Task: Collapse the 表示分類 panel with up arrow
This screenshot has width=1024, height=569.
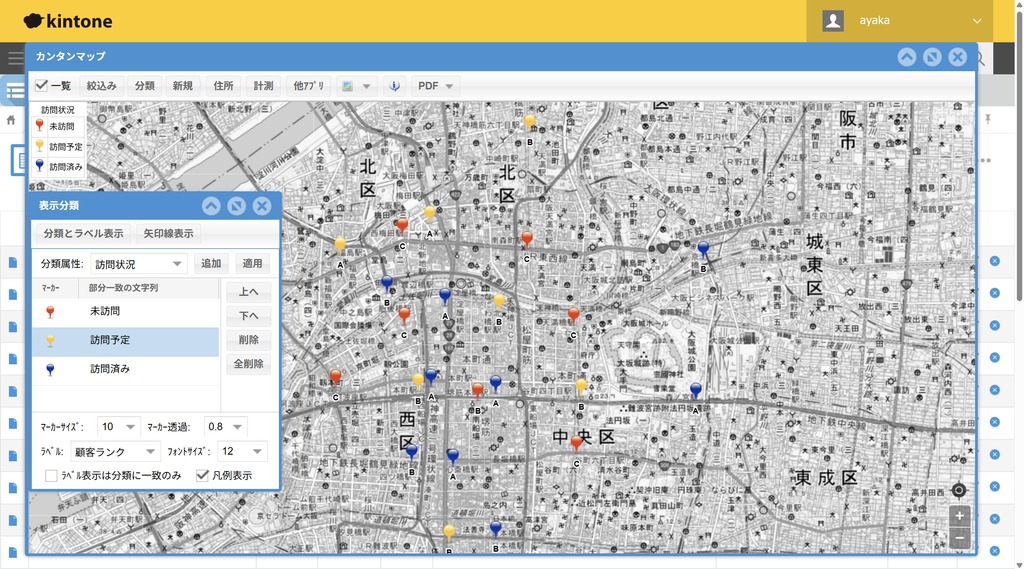Action: (x=211, y=206)
